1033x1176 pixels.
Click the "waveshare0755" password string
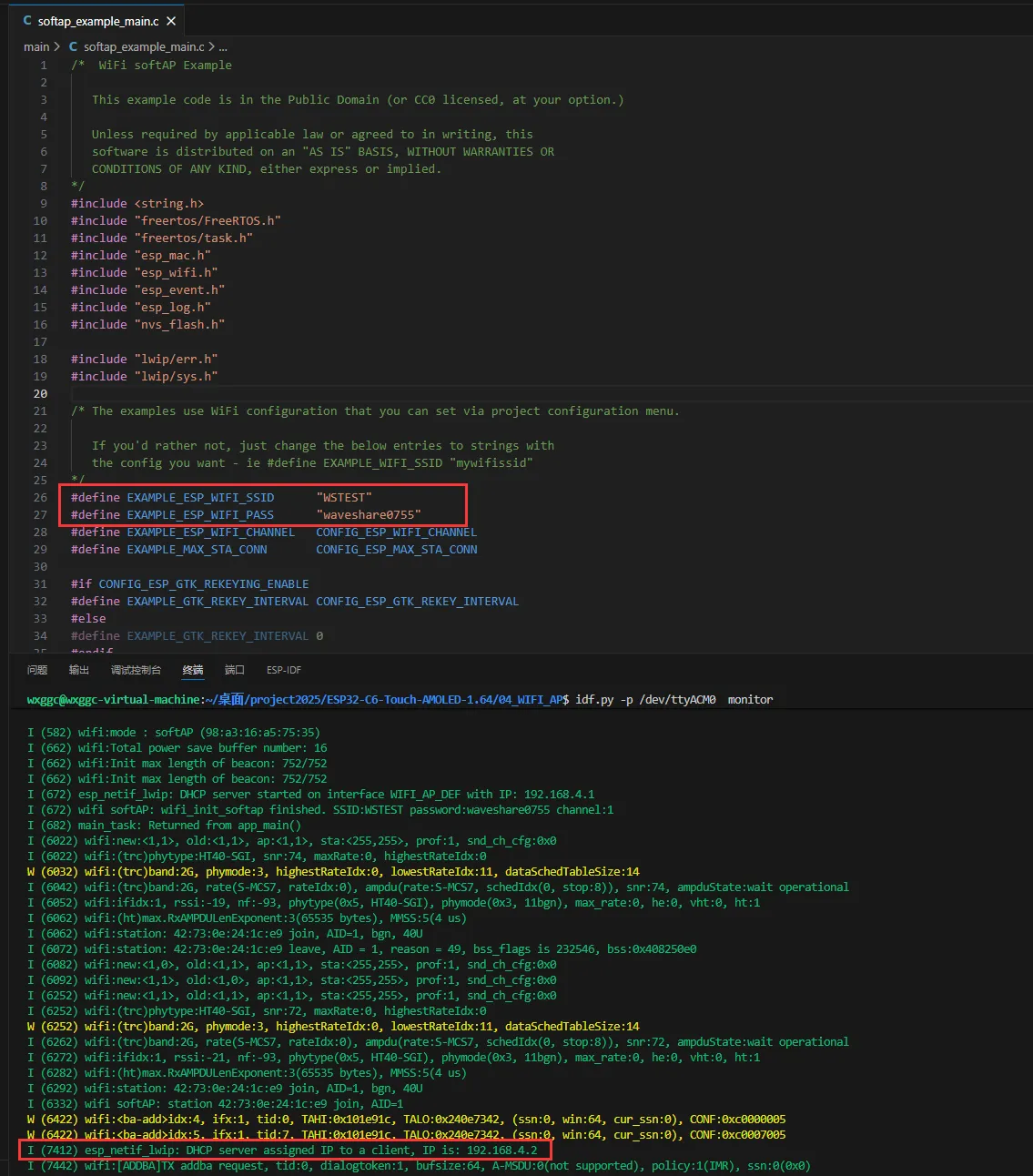point(369,515)
